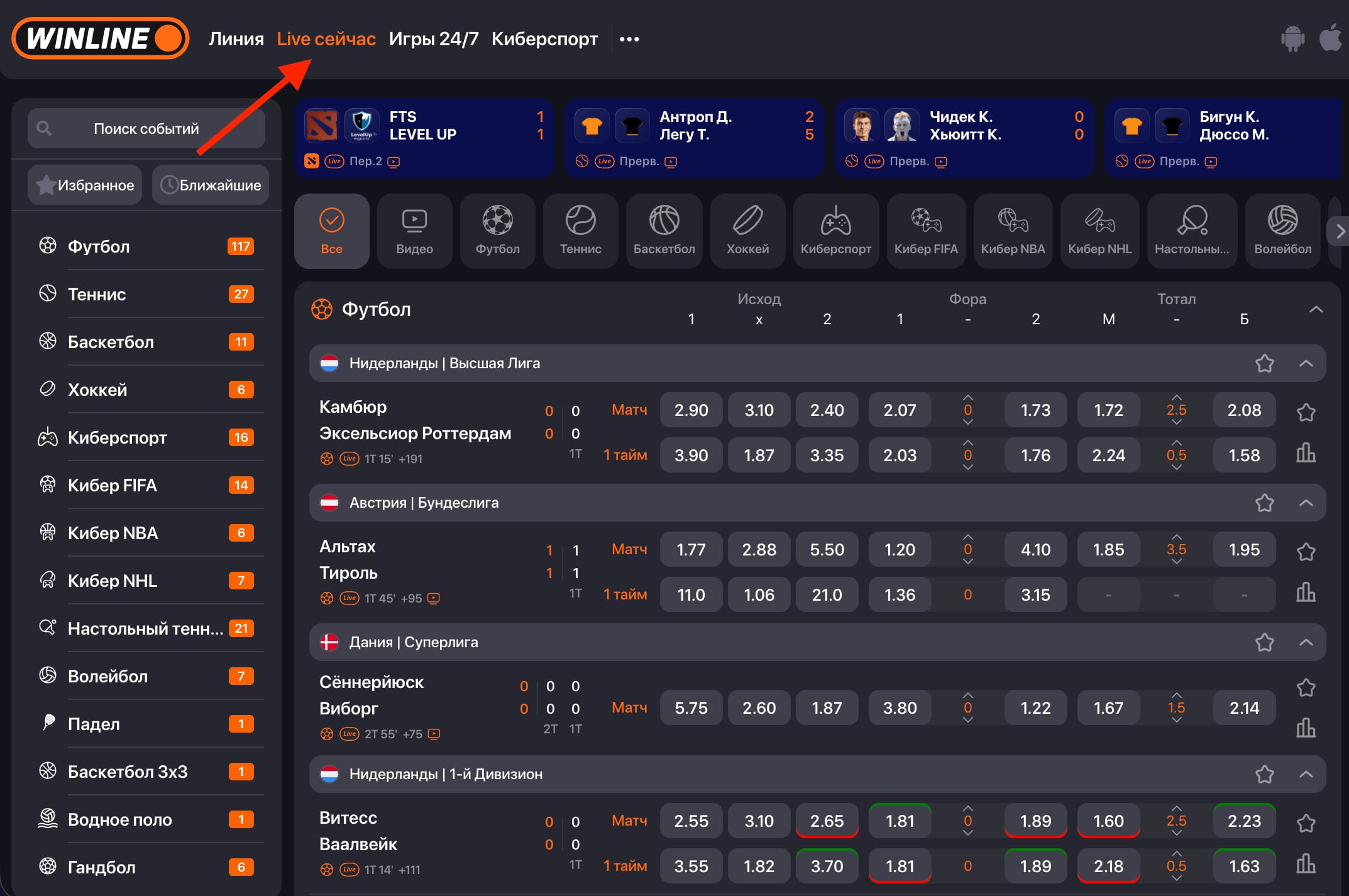Show more sport tabs with right arrow
1349x896 pixels.
pos(1339,231)
